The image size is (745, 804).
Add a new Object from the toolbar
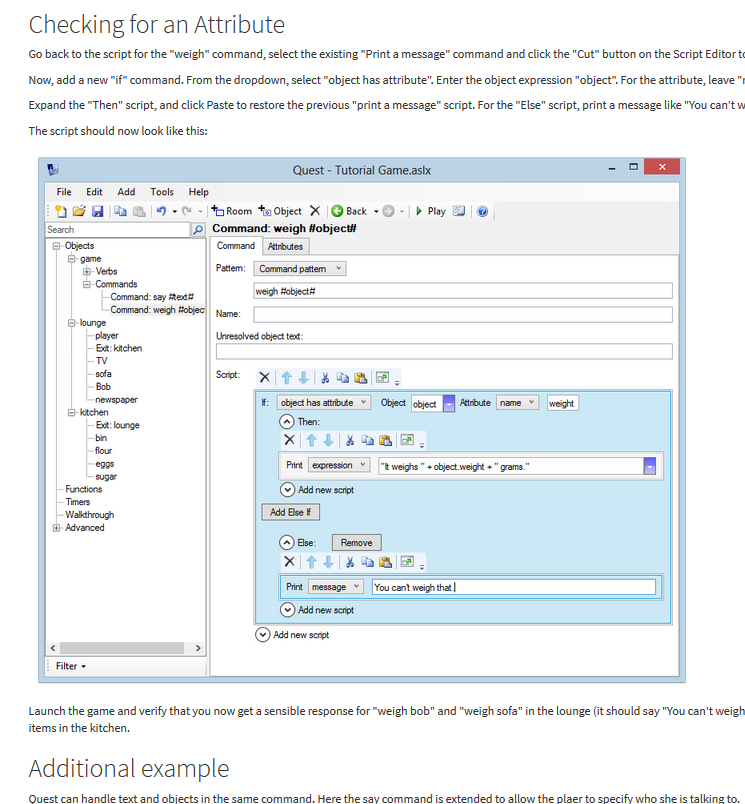click(x=280, y=211)
